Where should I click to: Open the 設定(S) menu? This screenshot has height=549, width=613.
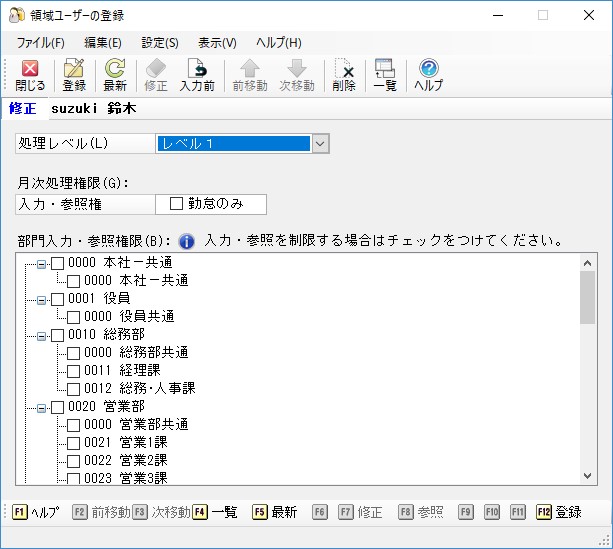(160, 43)
